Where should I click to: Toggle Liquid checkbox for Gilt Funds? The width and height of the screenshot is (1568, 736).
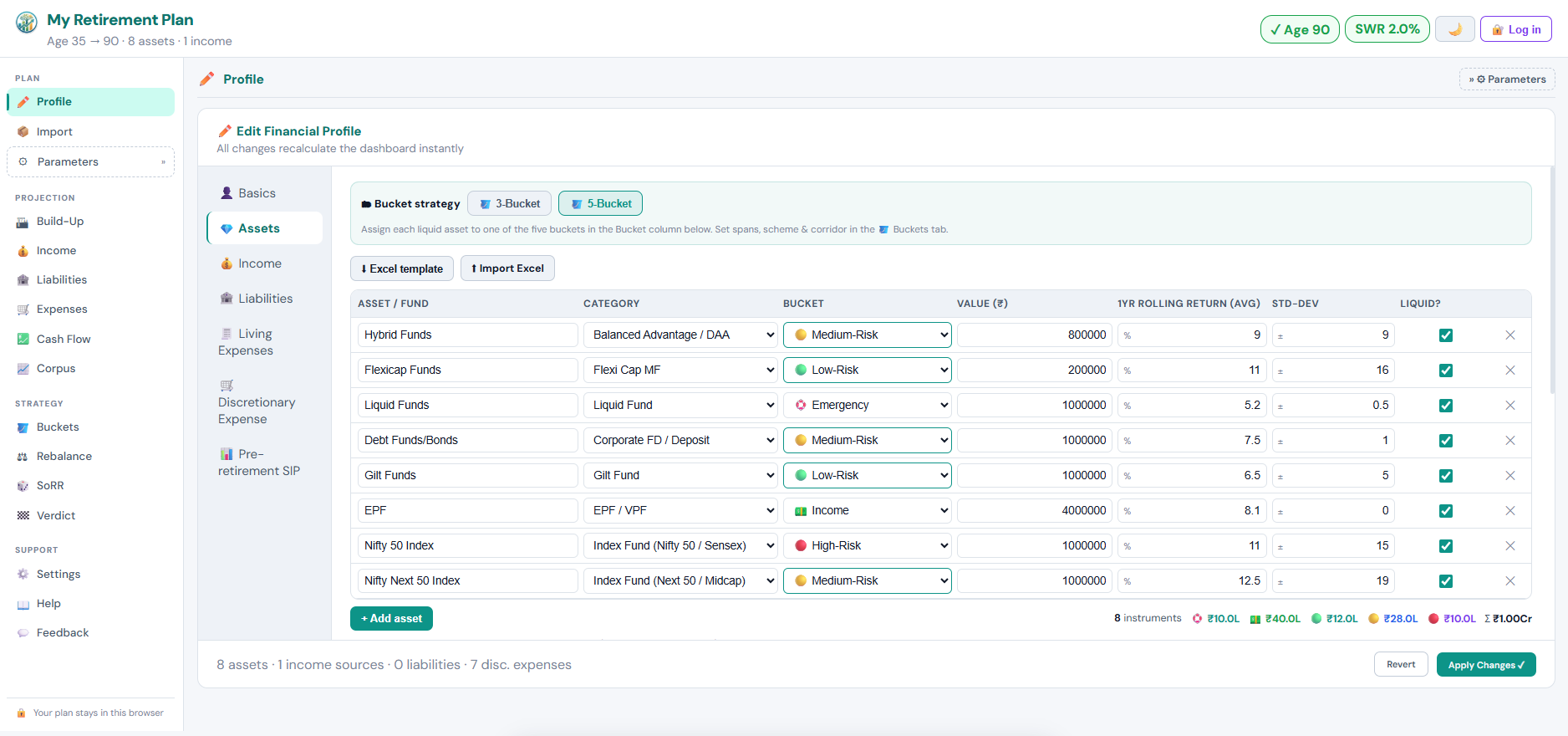[1446, 476]
